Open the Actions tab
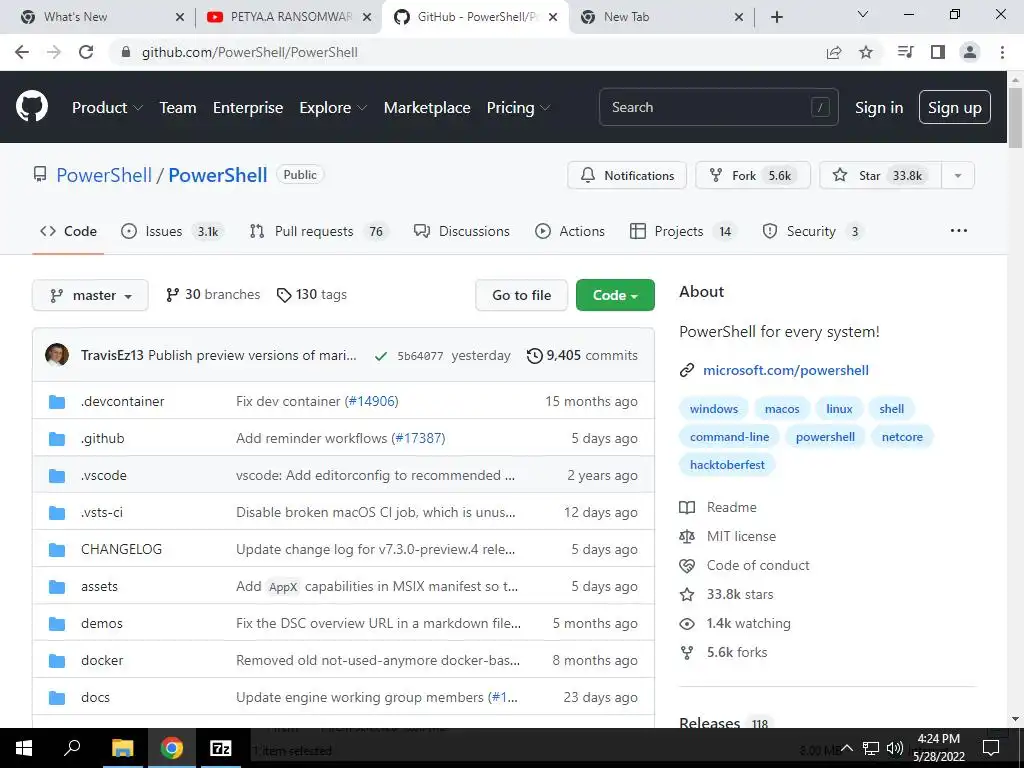1024x768 pixels. pyautogui.click(x=570, y=231)
